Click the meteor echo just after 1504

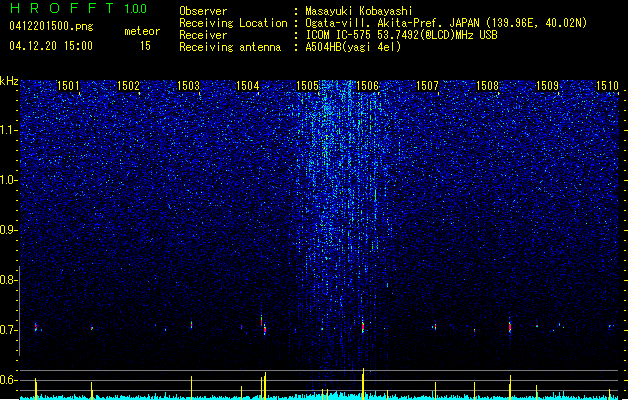pyautogui.click(x=263, y=325)
